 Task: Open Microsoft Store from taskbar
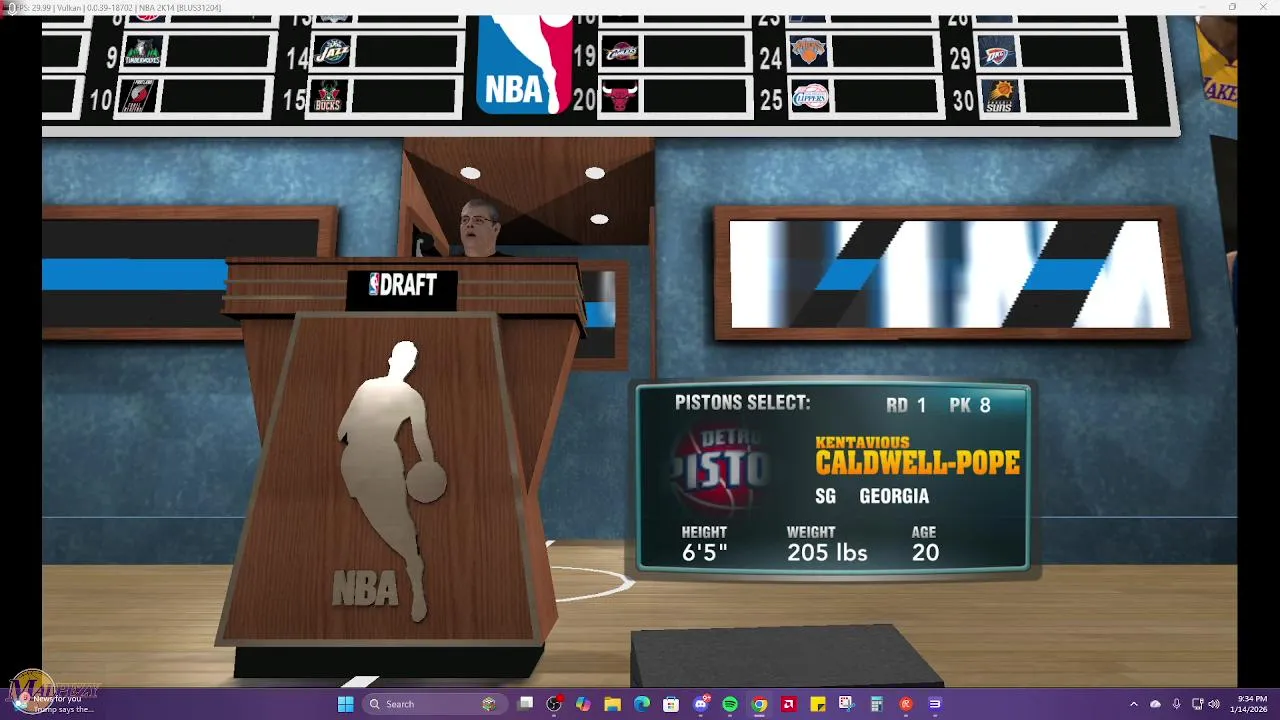pyautogui.click(x=671, y=704)
